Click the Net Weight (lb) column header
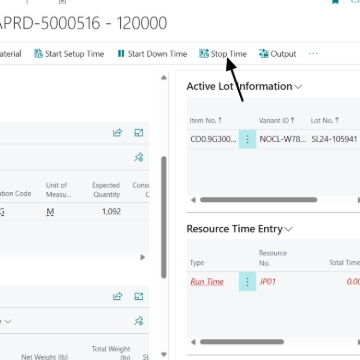Image resolution: width=360 pixels, height=360 pixels. [x=45, y=357]
